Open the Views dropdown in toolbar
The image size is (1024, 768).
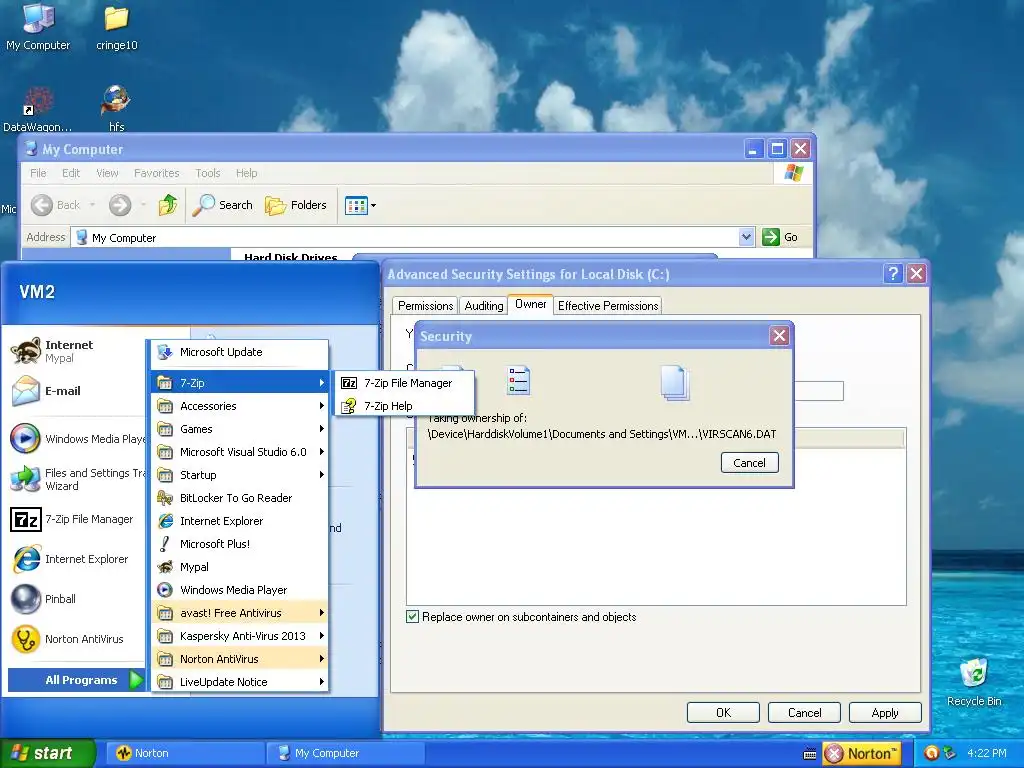point(360,205)
